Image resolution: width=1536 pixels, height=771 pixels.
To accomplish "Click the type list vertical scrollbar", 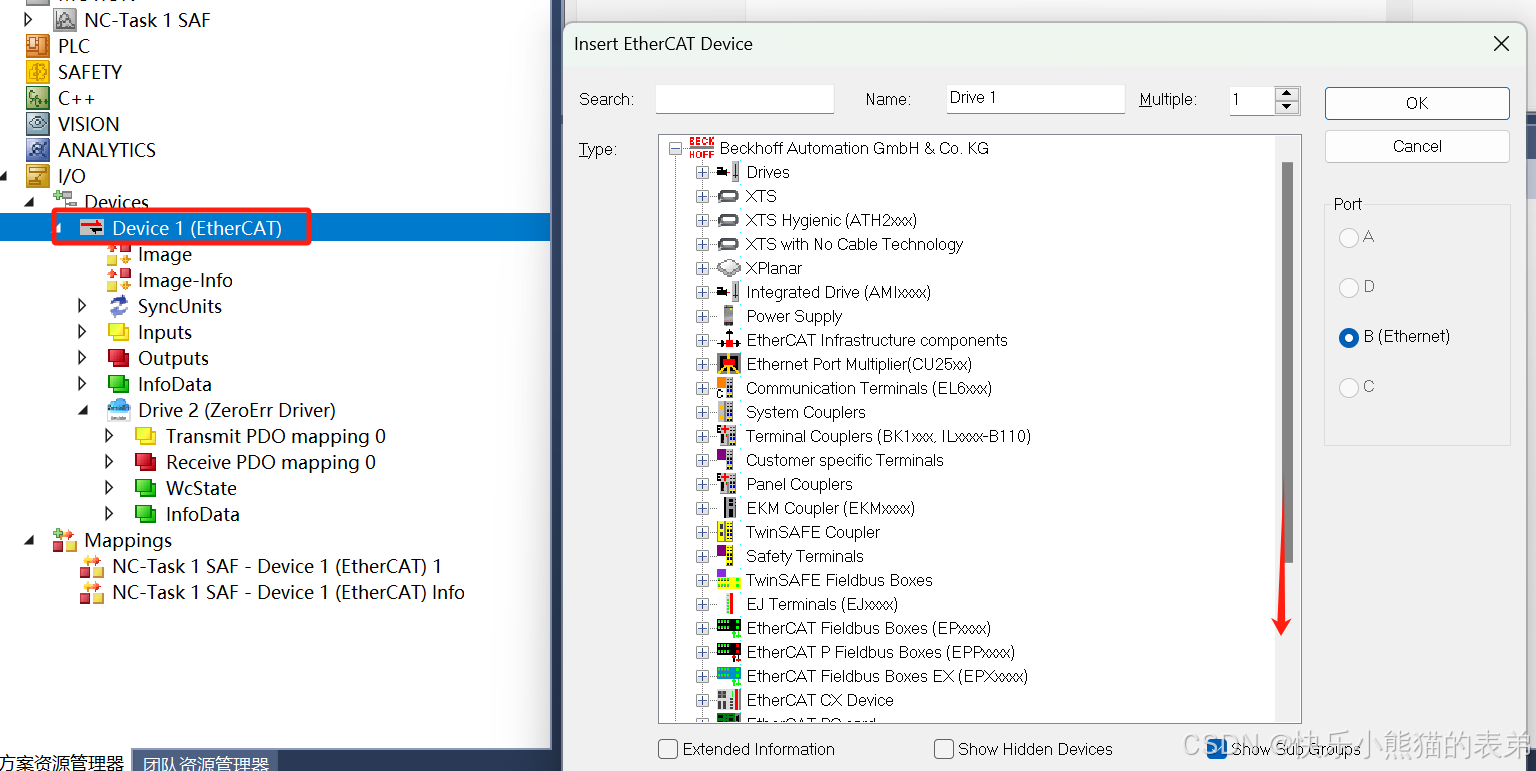I will point(1288,362).
